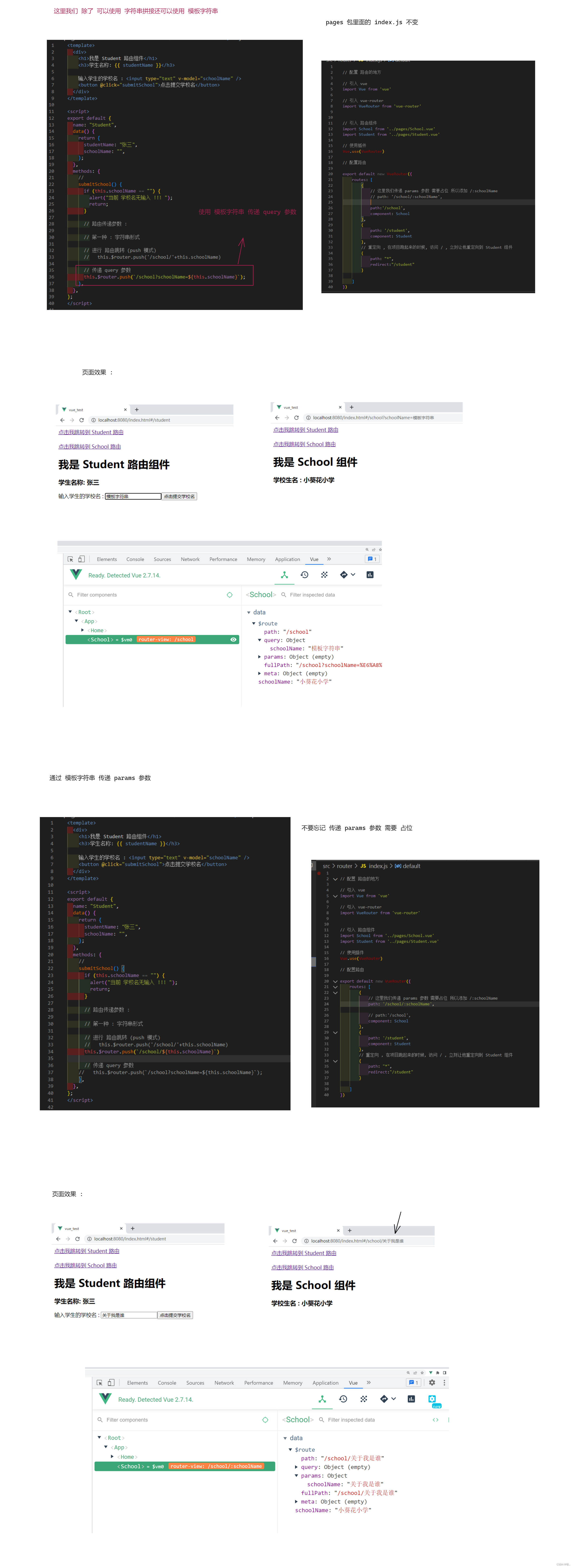Show more tabs chevron in upper DevTools
Image resolution: width=574 pixels, height=1568 pixels.
pyautogui.click(x=329, y=559)
